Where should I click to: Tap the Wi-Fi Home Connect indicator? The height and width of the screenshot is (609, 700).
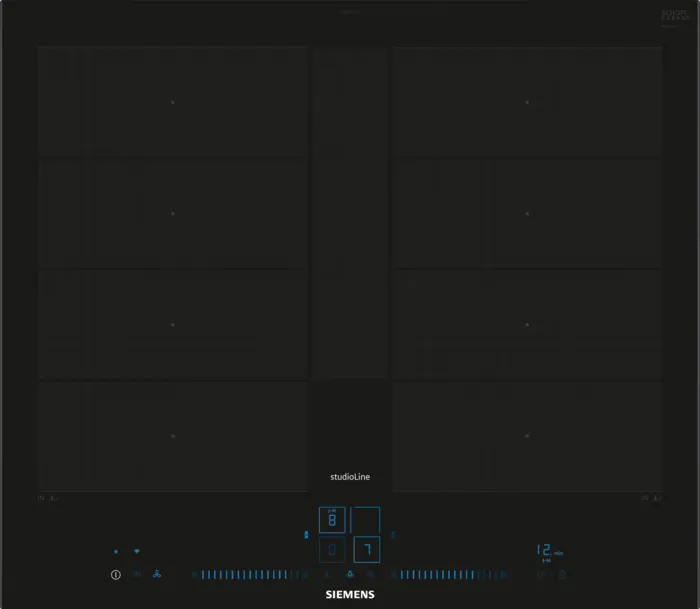[137, 551]
